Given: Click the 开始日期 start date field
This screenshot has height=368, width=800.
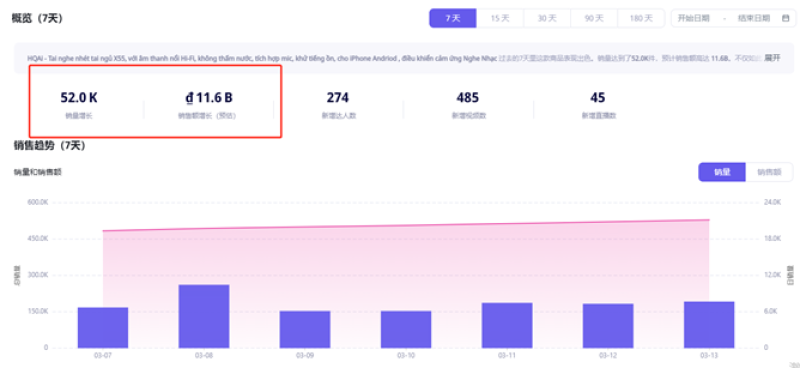Looking at the screenshot, I should coord(693,18).
